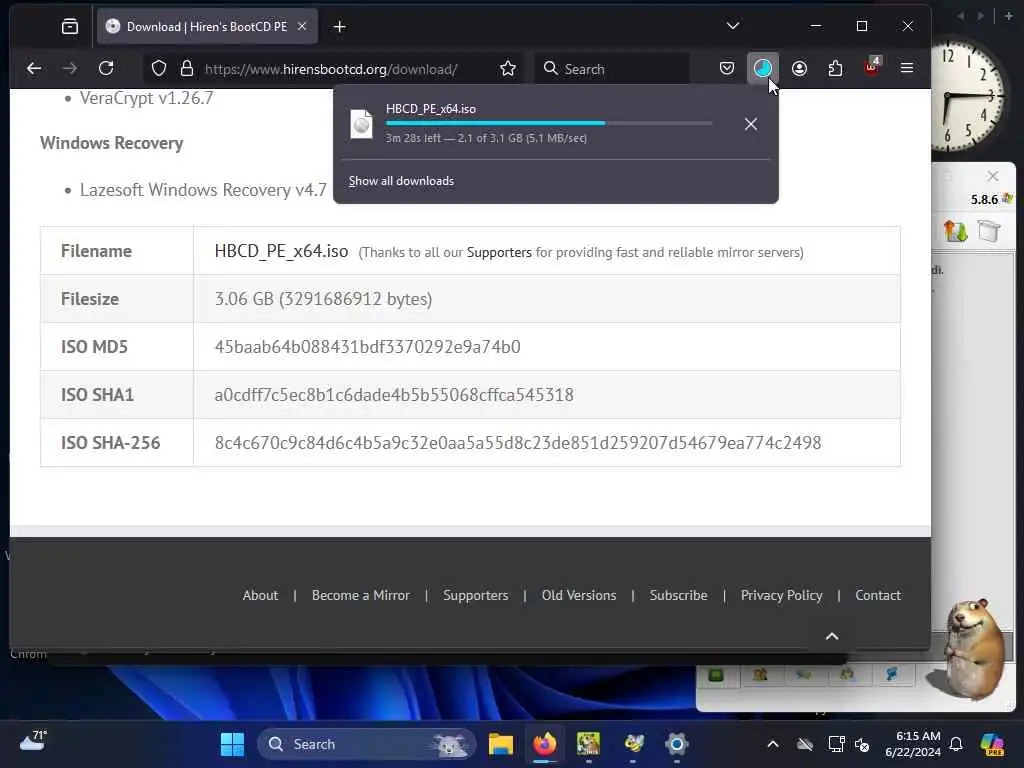Screen dimensions: 1024x768
Task: Show hidden system tray icons chevron
Action: pyautogui.click(x=772, y=744)
